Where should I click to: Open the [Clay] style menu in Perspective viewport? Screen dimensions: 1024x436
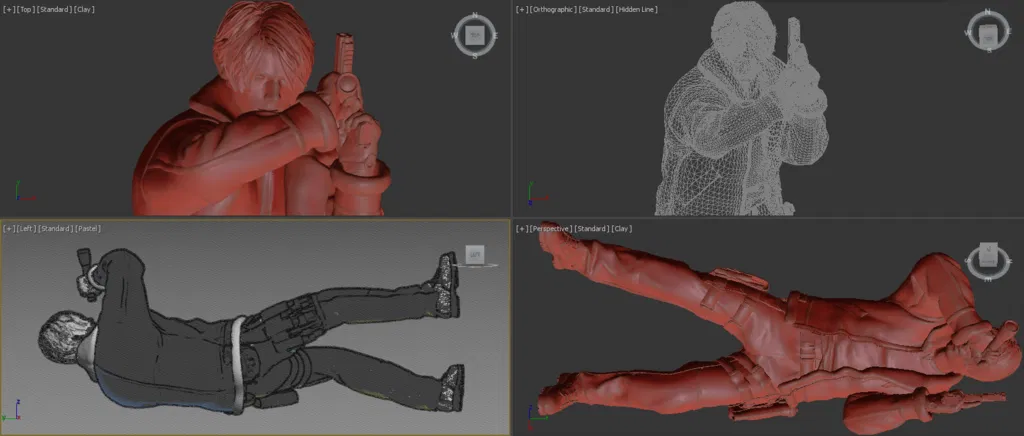pos(622,228)
